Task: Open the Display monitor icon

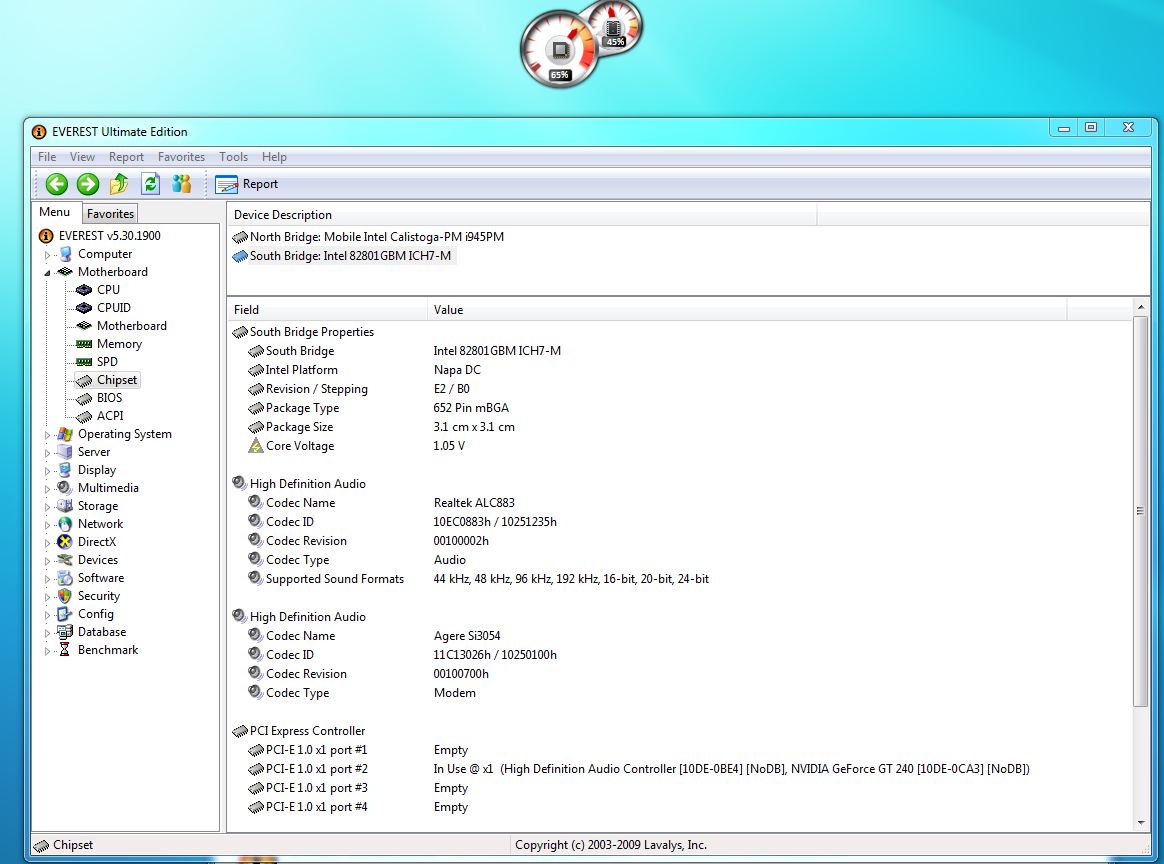Action: pos(65,470)
